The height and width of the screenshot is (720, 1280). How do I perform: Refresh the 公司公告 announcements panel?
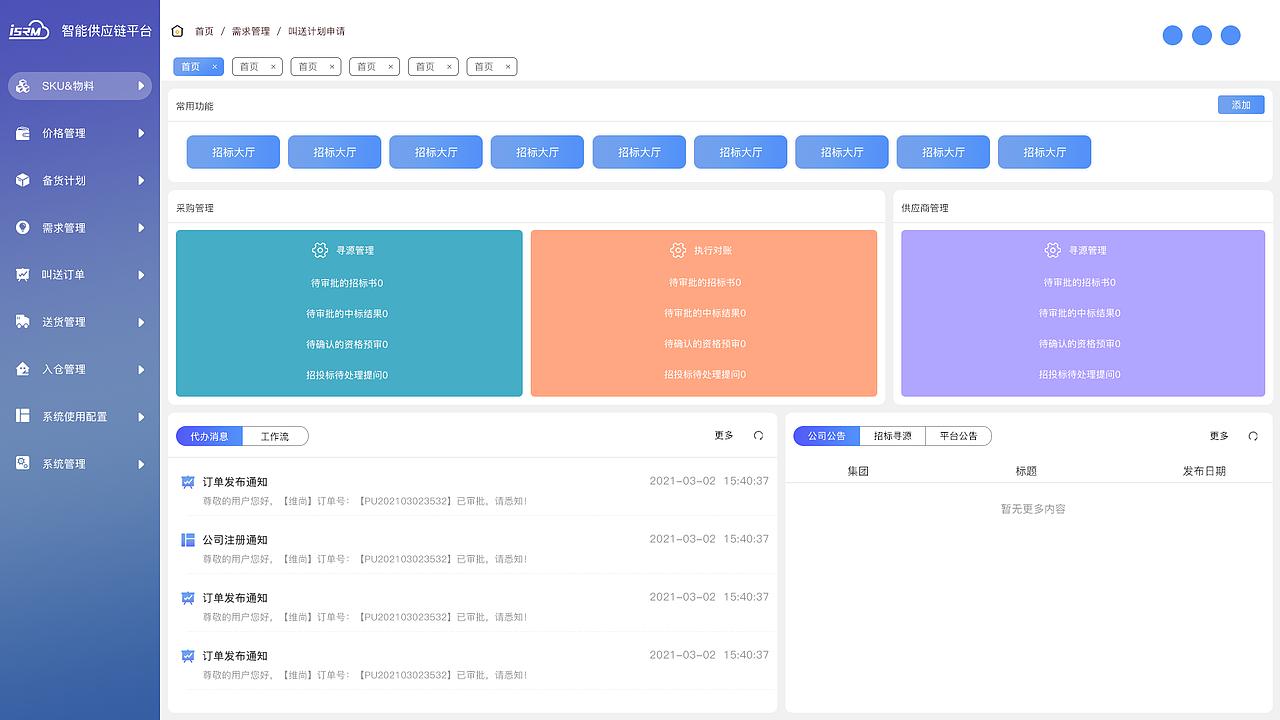click(x=1253, y=436)
